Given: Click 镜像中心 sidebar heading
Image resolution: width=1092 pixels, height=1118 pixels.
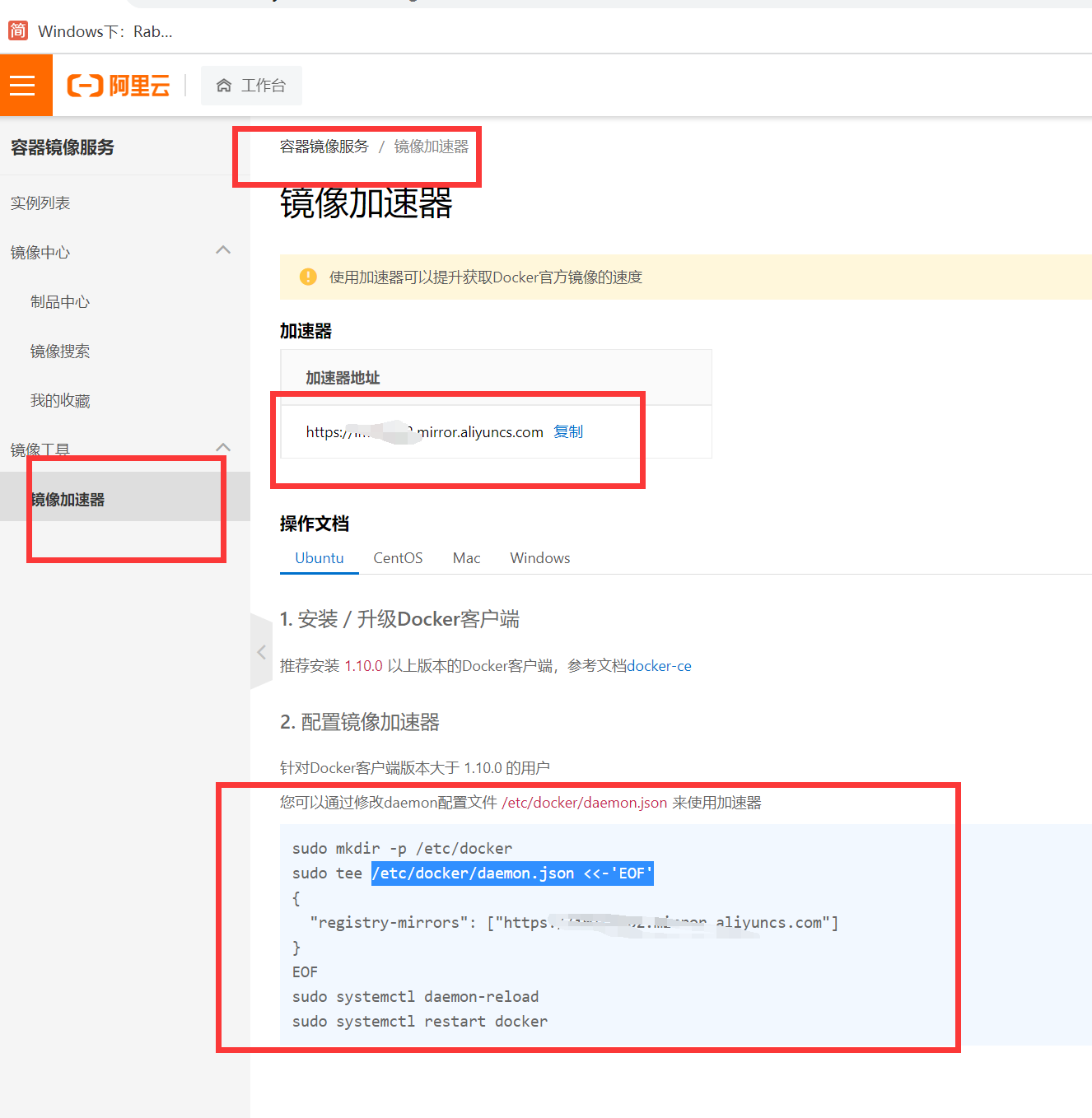Looking at the screenshot, I should click(40, 253).
